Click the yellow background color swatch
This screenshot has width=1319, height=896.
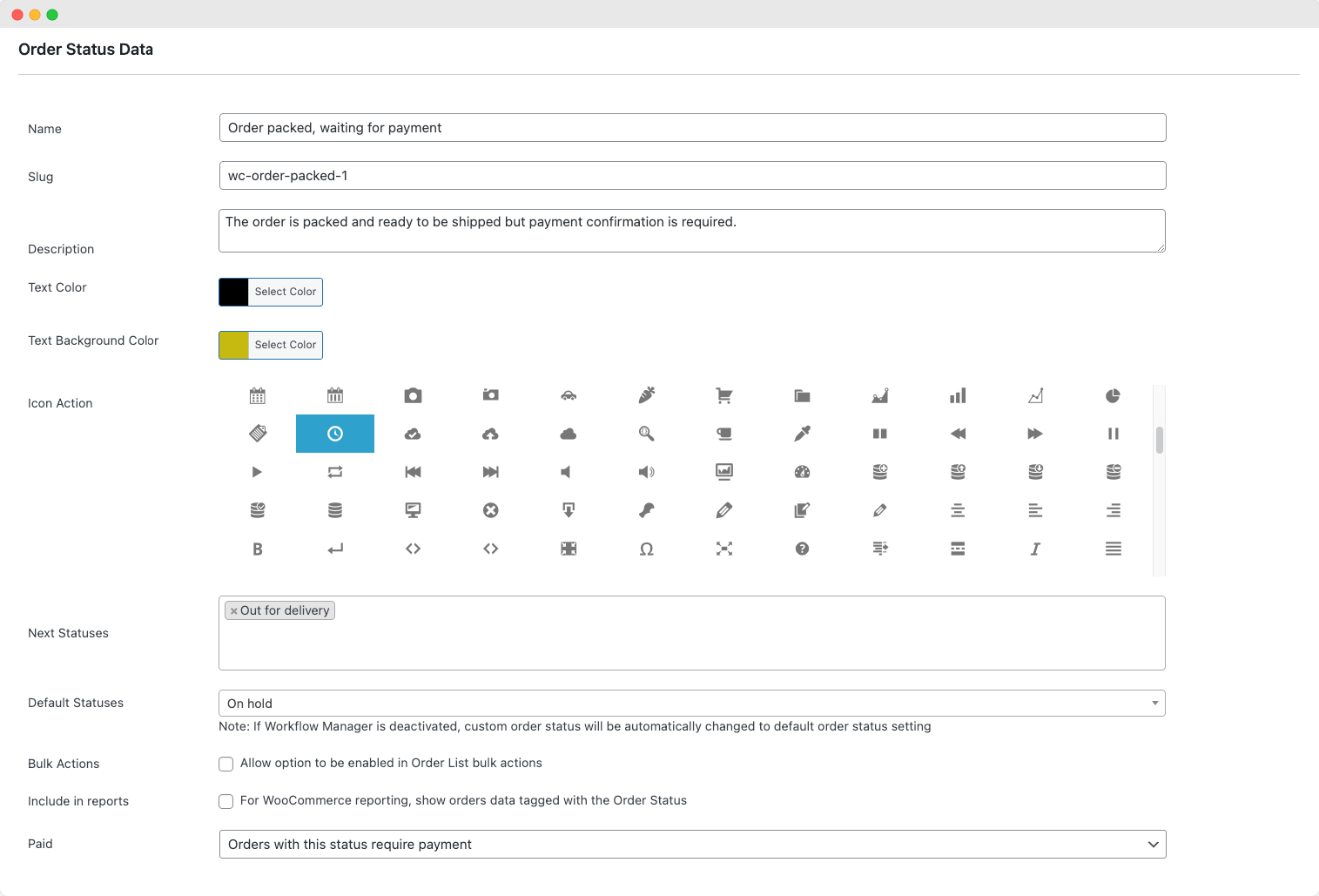pos(233,345)
